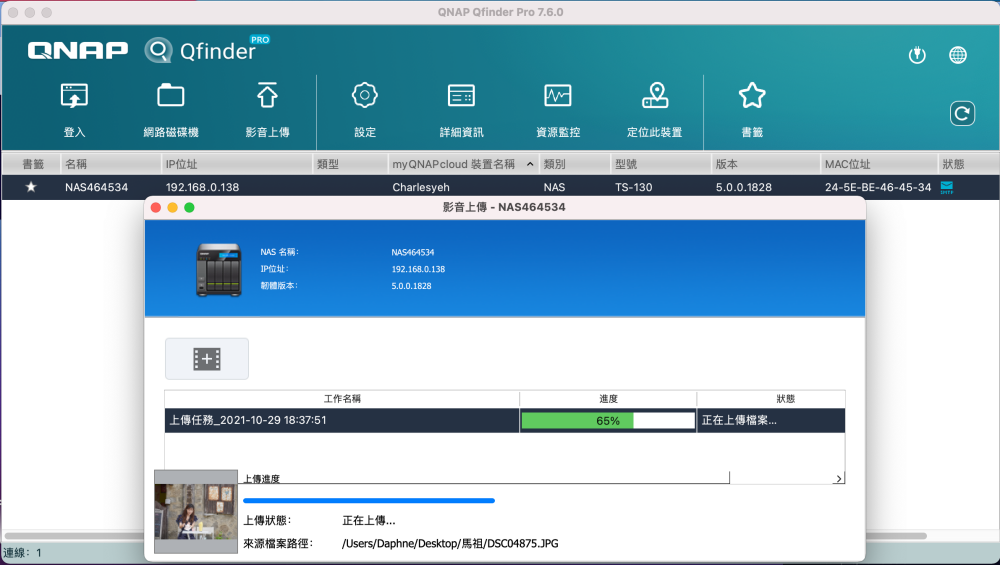1000x565 pixels.
Task: Click the add video files button
Action: coord(207,359)
